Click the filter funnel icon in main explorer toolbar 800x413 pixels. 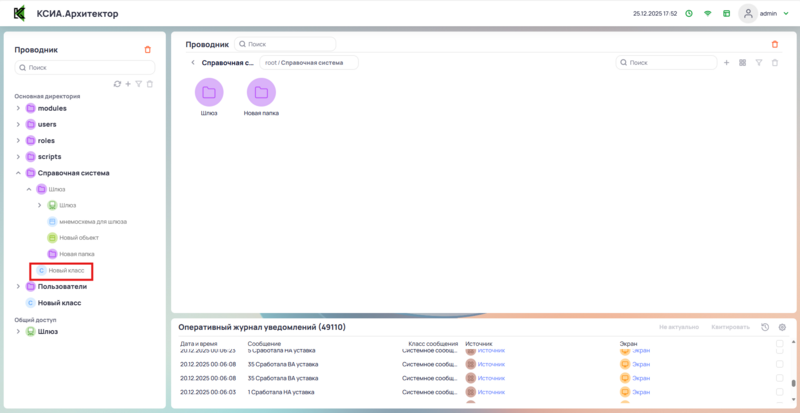tap(759, 63)
